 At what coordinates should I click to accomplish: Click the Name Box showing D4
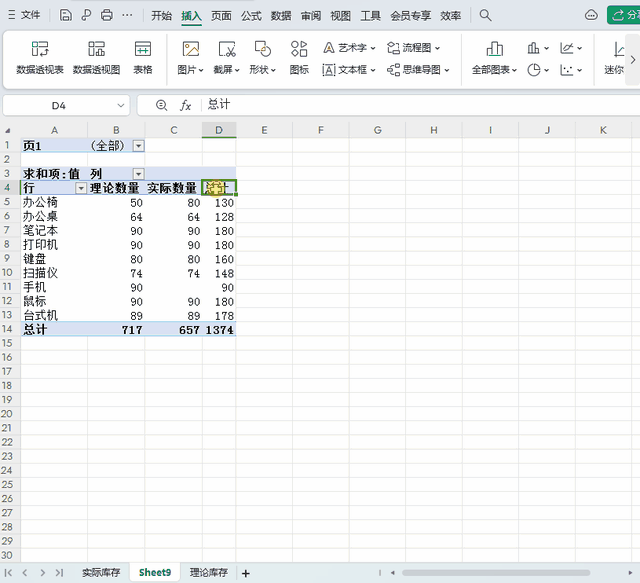(x=59, y=106)
